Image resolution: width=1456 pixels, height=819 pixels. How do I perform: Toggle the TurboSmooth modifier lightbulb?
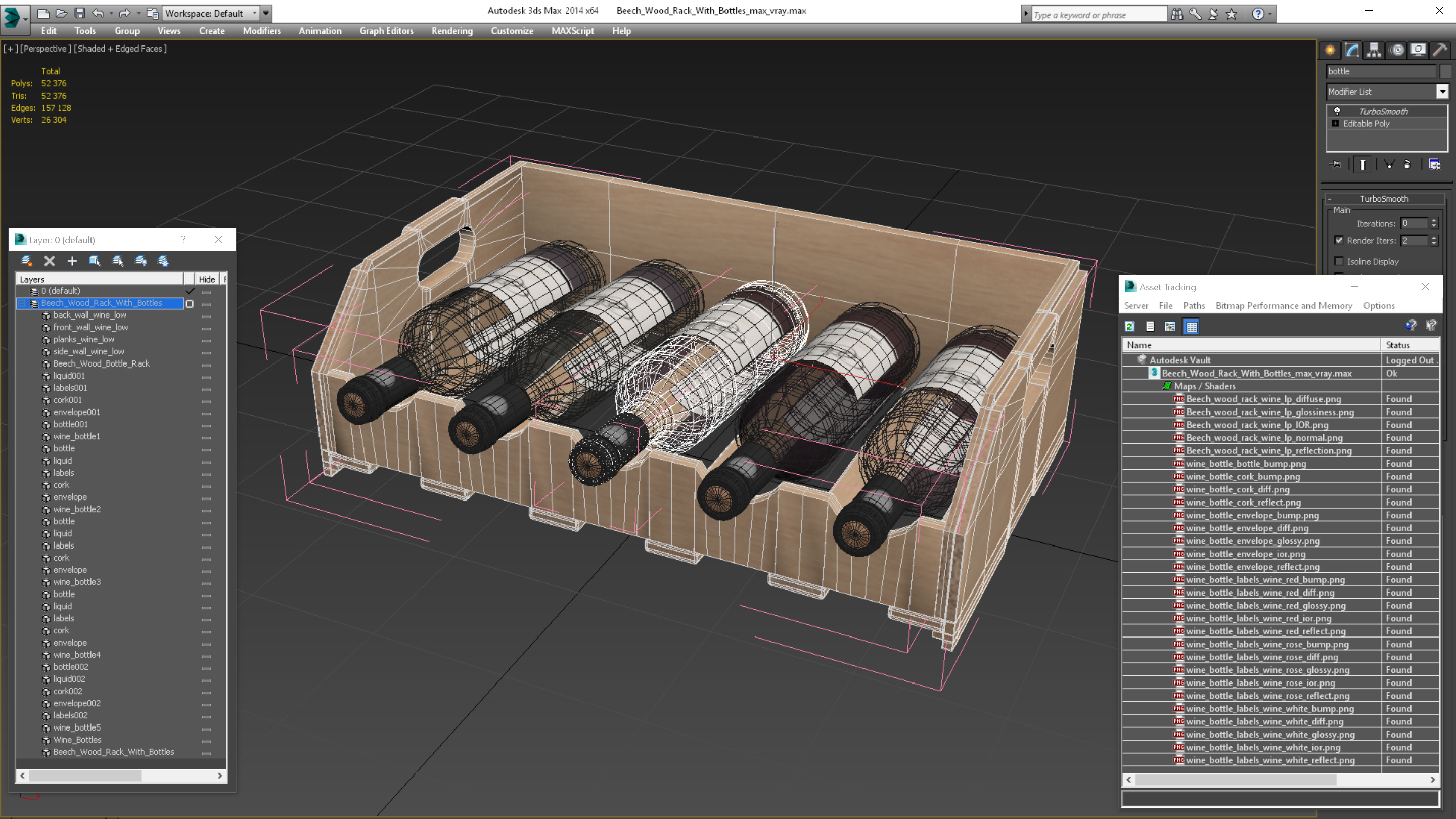pyautogui.click(x=1337, y=111)
